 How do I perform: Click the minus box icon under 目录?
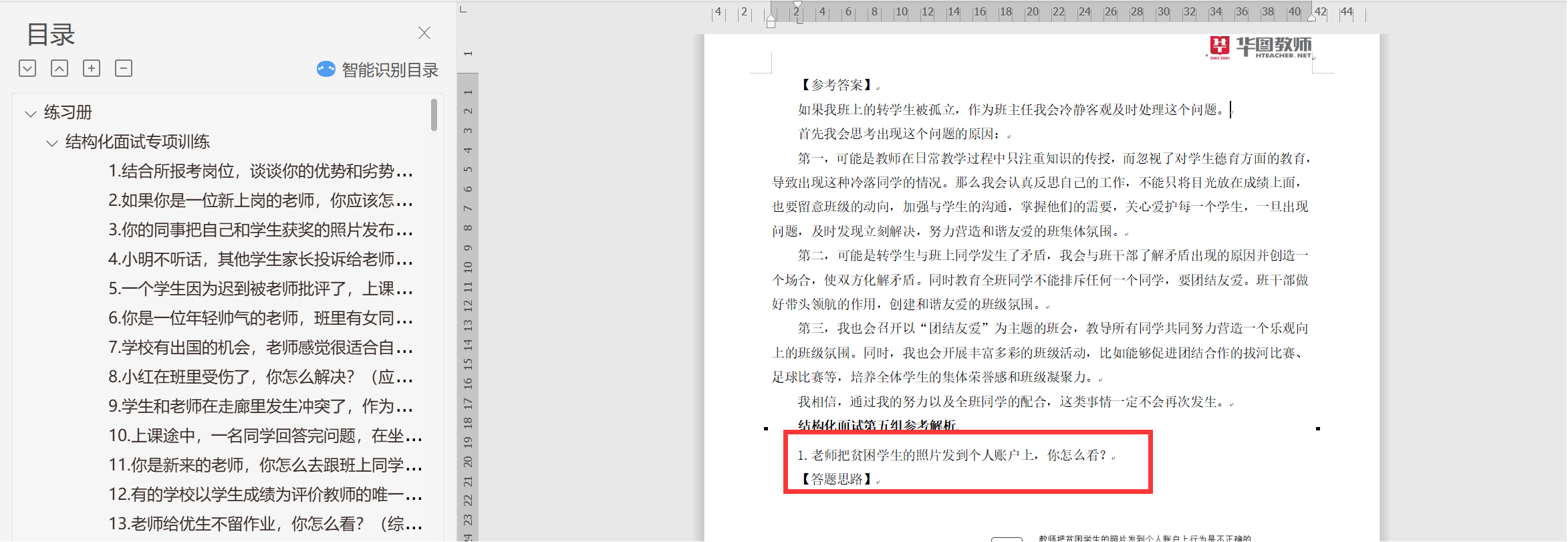pos(124,68)
